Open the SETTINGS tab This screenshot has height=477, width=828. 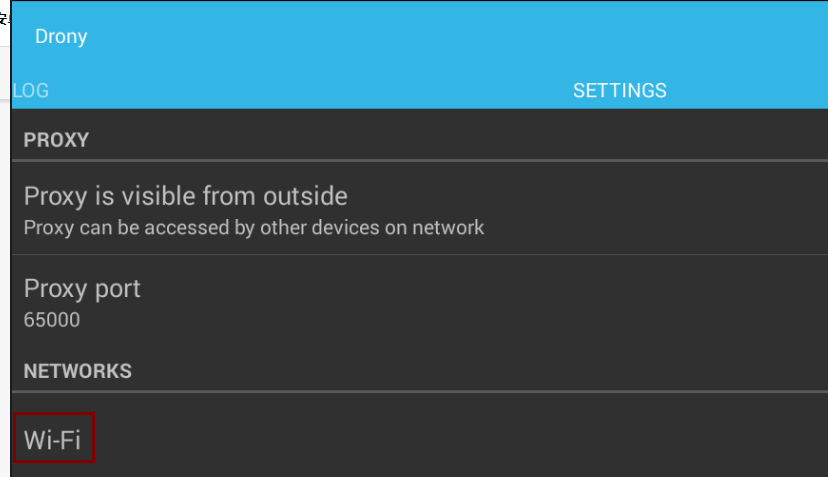pos(619,90)
